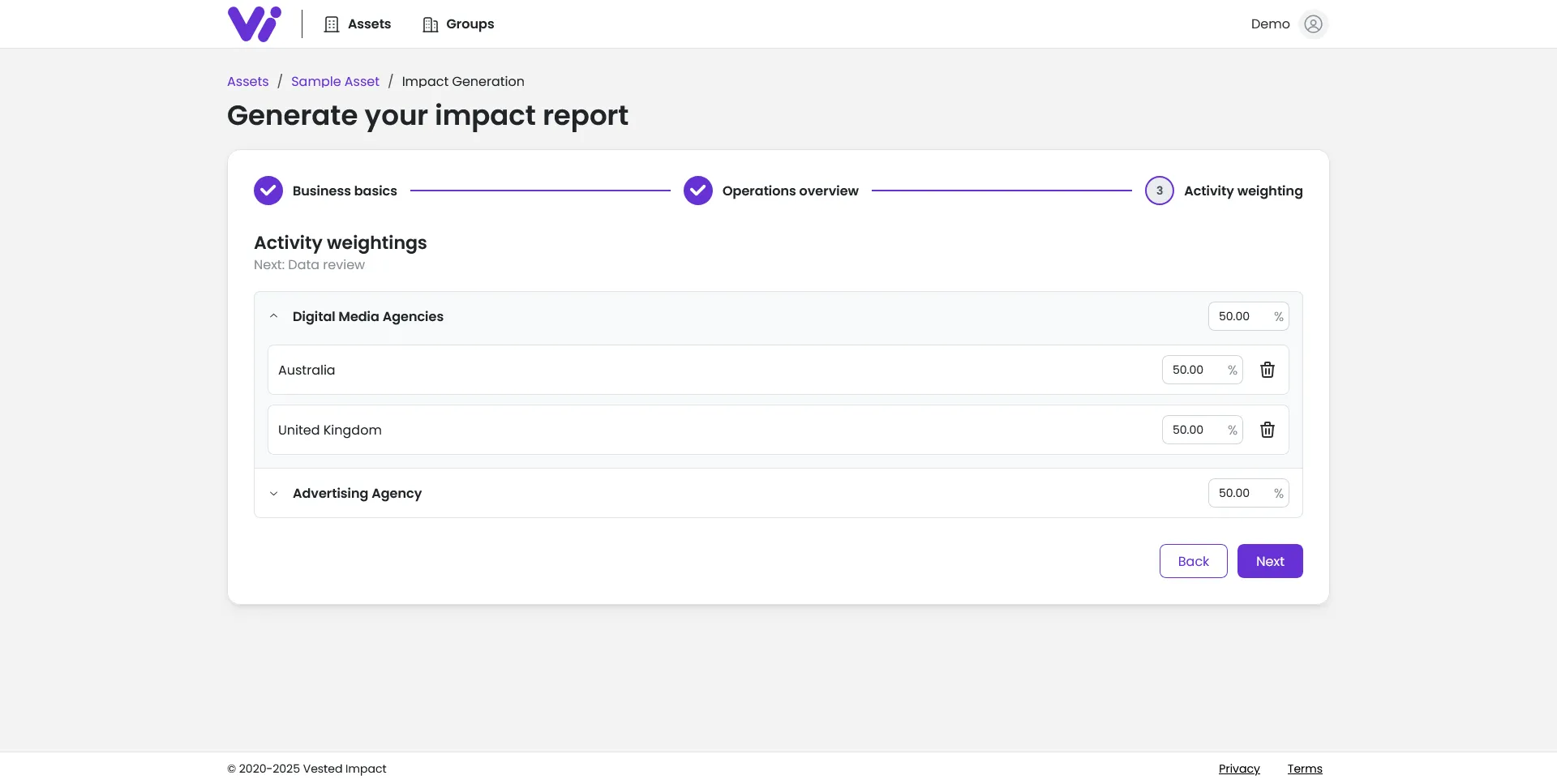The image size is (1557, 784).
Task: Delete the Australia activity row
Action: coord(1267,370)
